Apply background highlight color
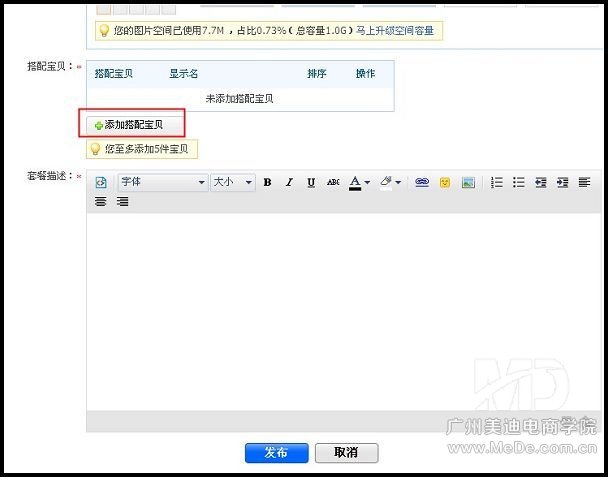Image resolution: width=608 pixels, height=477 pixels. pos(386,182)
